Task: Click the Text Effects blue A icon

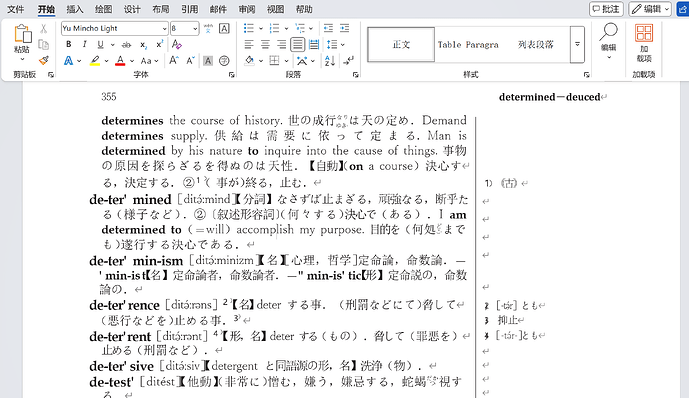Action: [69, 61]
